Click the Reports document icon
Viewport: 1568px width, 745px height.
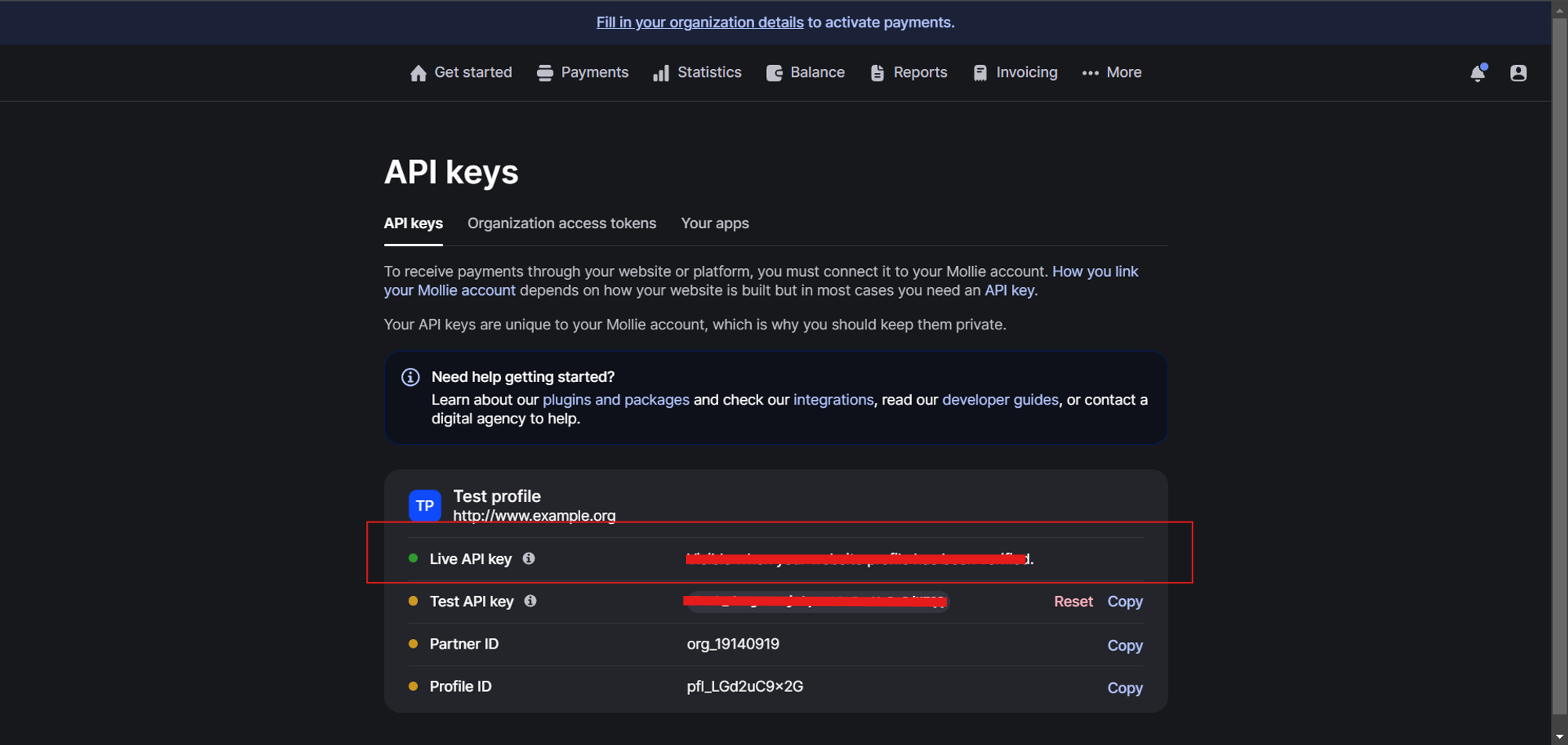pos(877,73)
